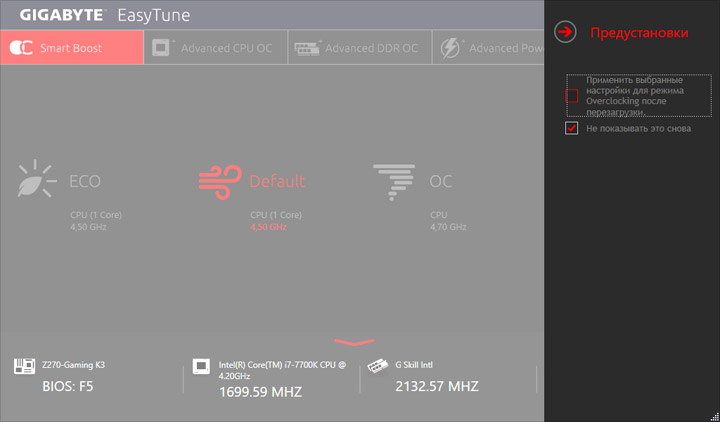Image resolution: width=720 pixels, height=422 pixels.
Task: Click the CPU icon beside Intel Core i7-7700K
Action: (201, 366)
